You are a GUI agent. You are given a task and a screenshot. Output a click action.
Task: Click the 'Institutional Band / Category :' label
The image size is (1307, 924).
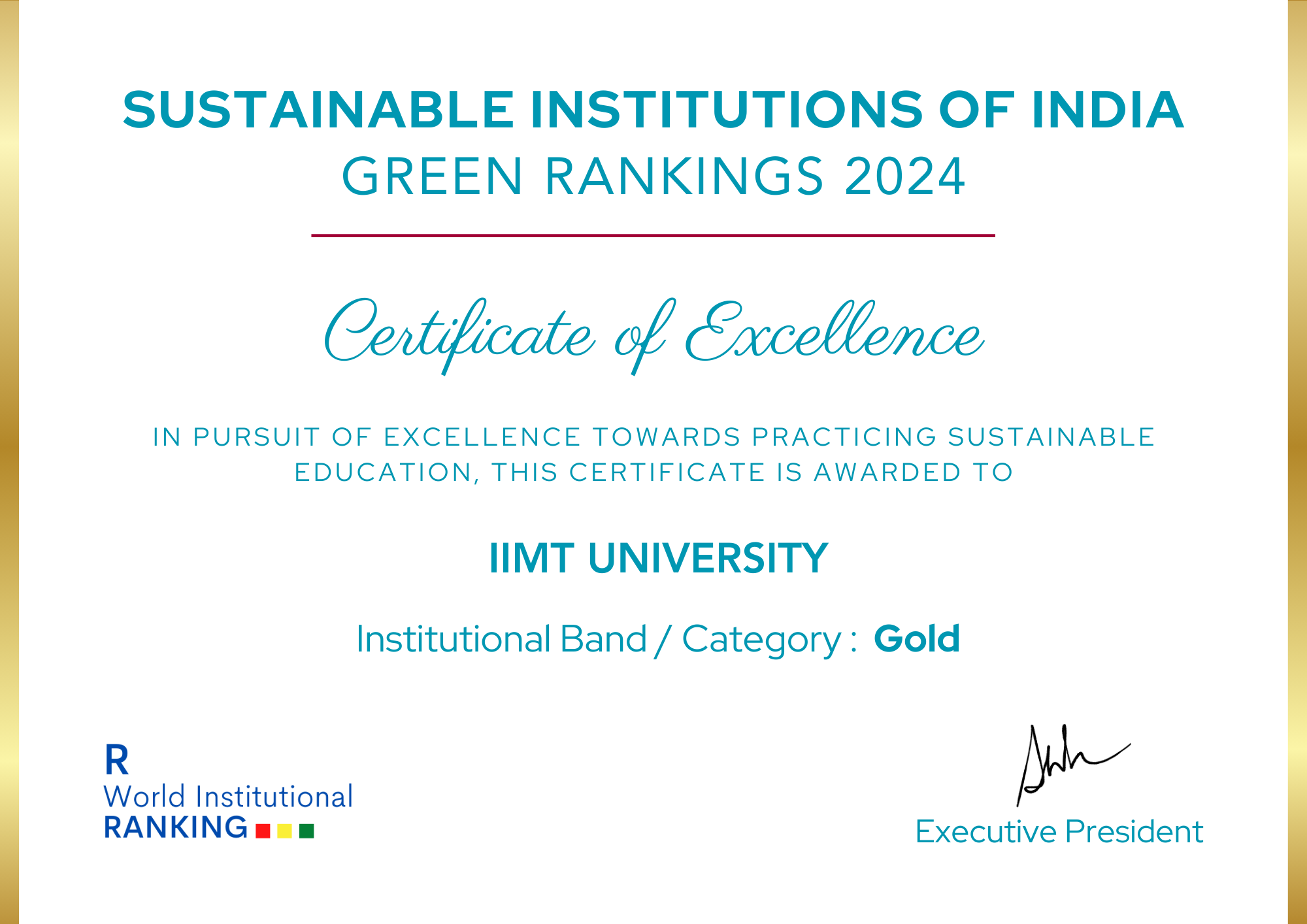606,640
